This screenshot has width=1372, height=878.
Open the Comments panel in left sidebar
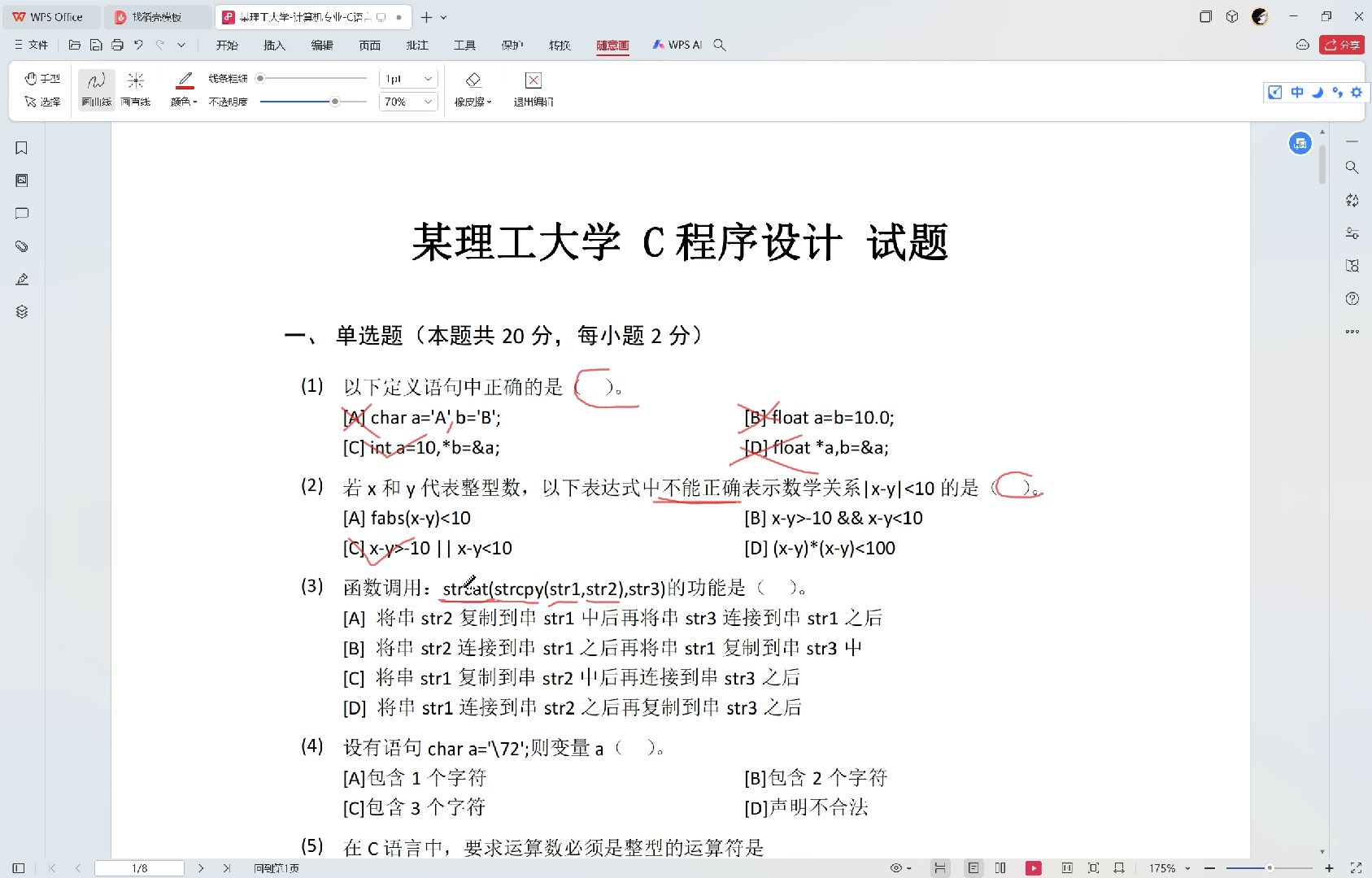point(22,213)
